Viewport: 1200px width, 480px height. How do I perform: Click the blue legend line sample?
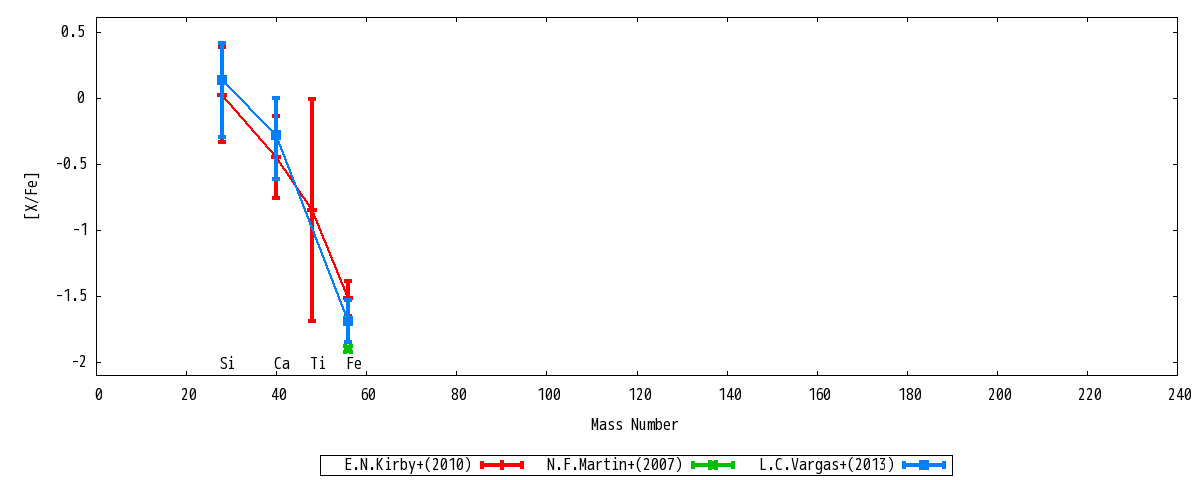click(924, 465)
